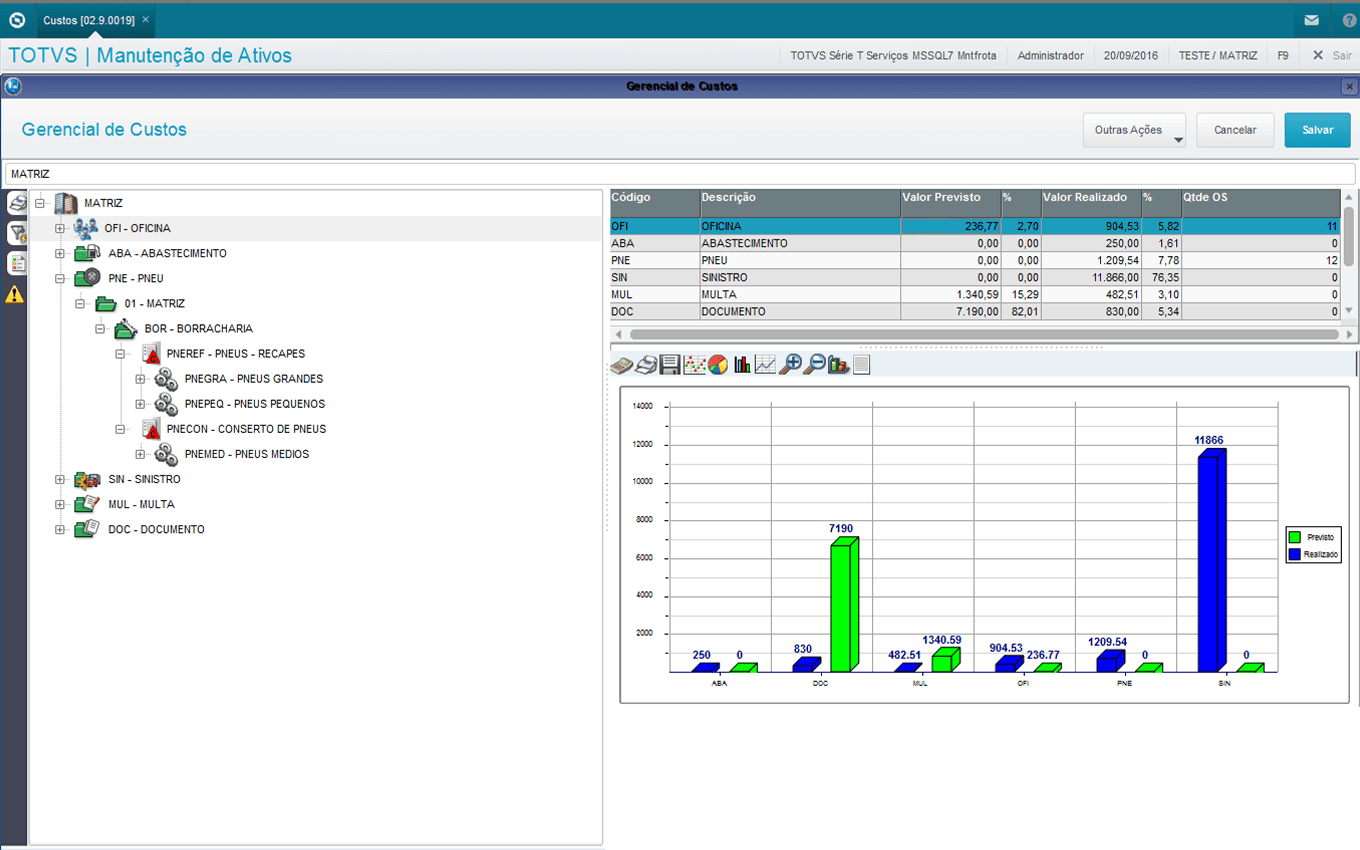
Task: Select the SINISTRO row in the table
Action: point(975,277)
